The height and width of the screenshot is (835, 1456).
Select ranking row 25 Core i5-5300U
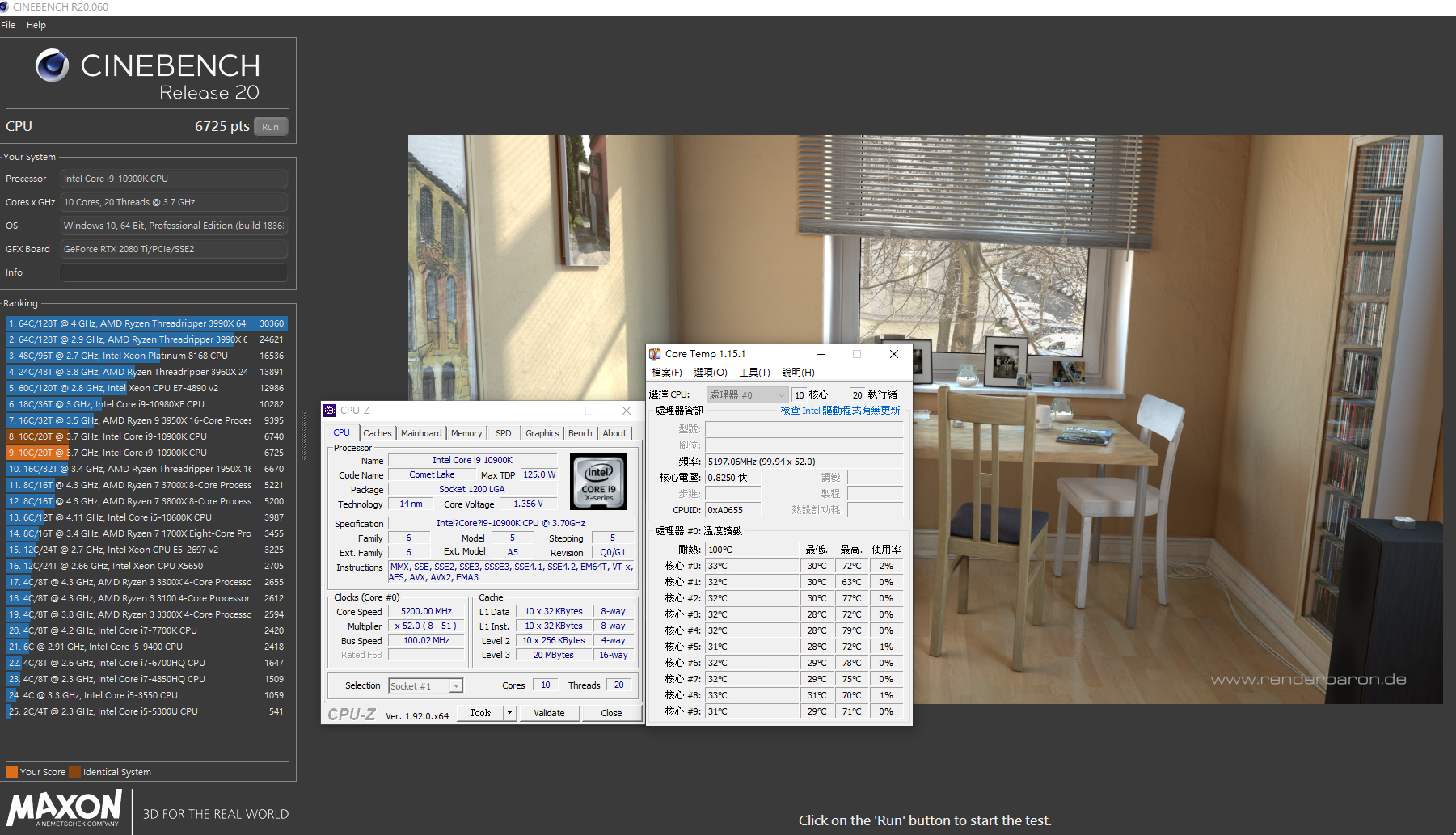(x=147, y=711)
